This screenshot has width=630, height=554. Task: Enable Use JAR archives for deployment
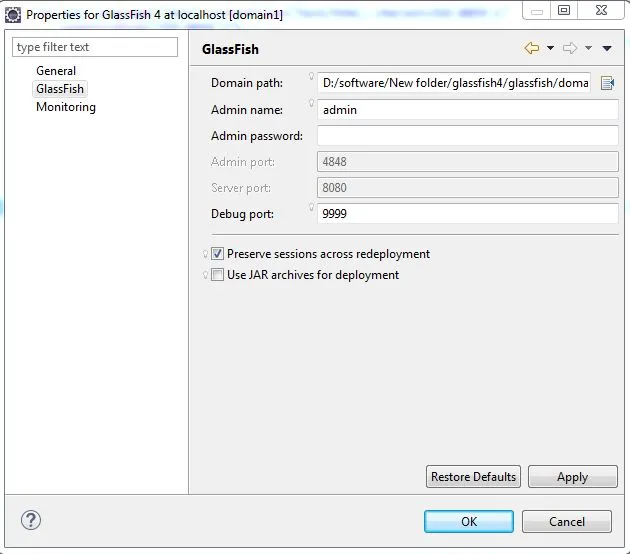pyautogui.click(x=217, y=275)
